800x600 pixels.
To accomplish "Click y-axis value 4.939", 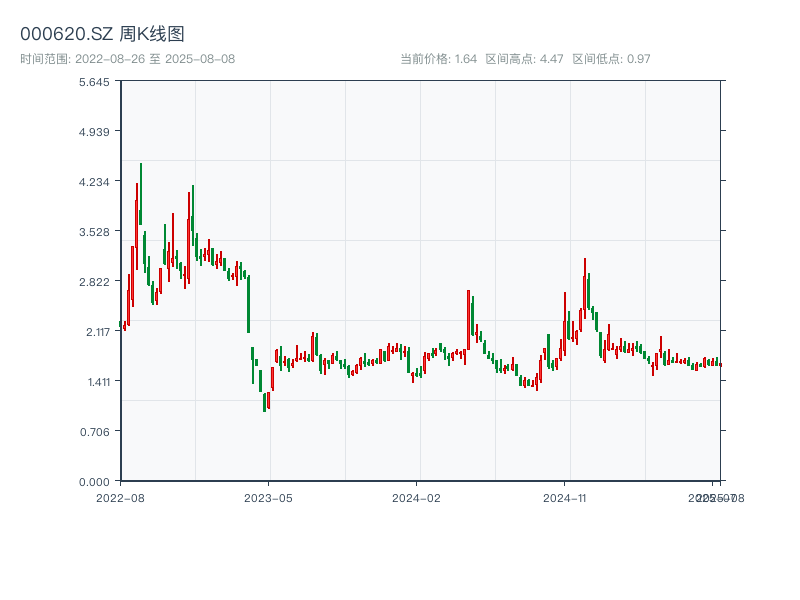I will pos(94,132).
